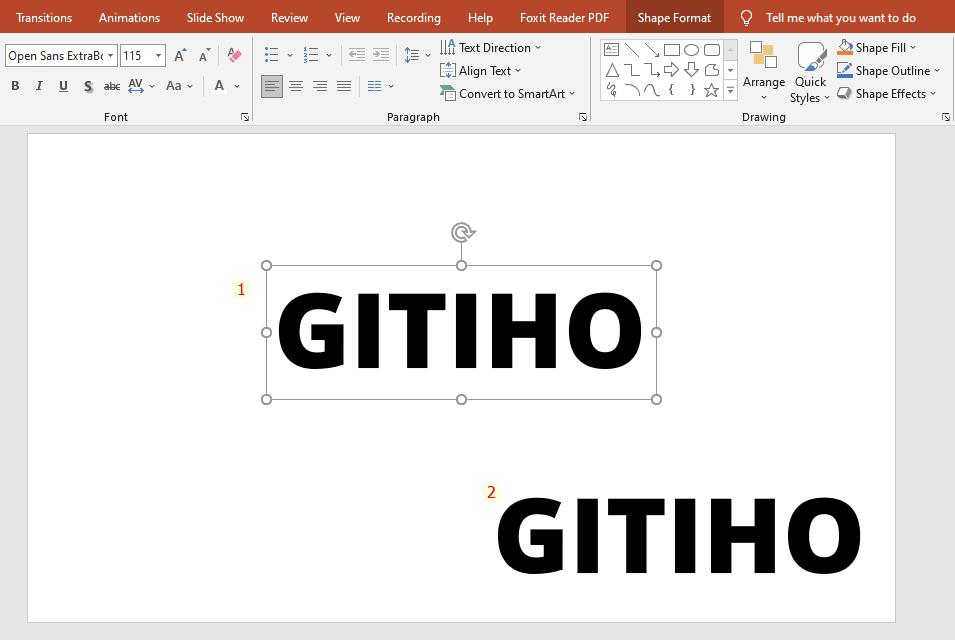Click Tell me what you want to do
The height and width of the screenshot is (640, 955).
(840, 17)
